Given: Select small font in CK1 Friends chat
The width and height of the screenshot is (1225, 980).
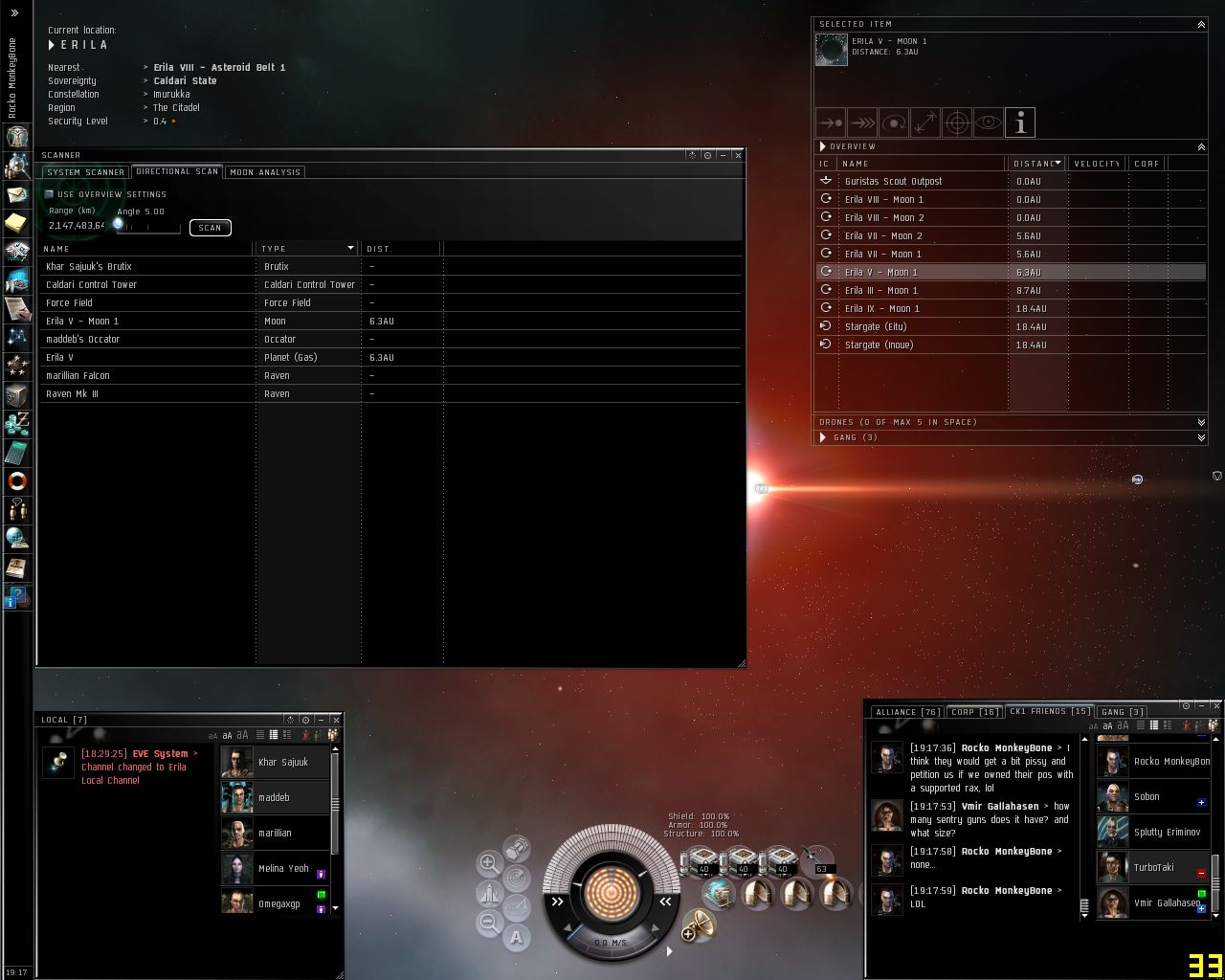Looking at the screenshot, I should [x=1093, y=726].
